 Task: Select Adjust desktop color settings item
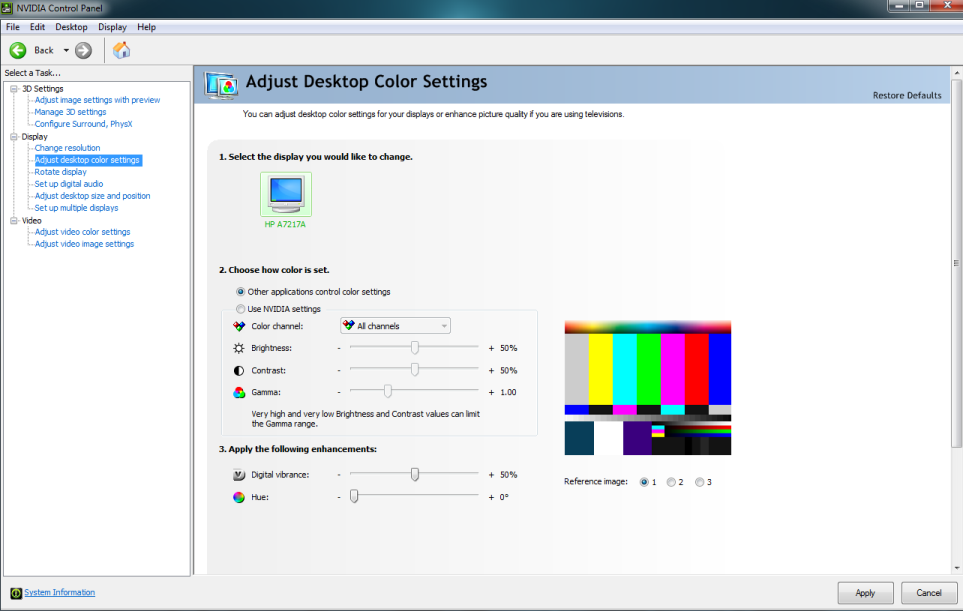(87, 160)
